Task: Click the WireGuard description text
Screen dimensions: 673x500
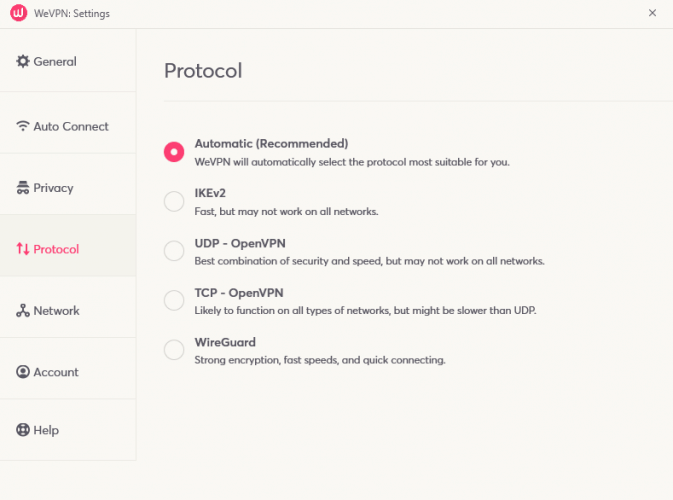Action: 320,360
